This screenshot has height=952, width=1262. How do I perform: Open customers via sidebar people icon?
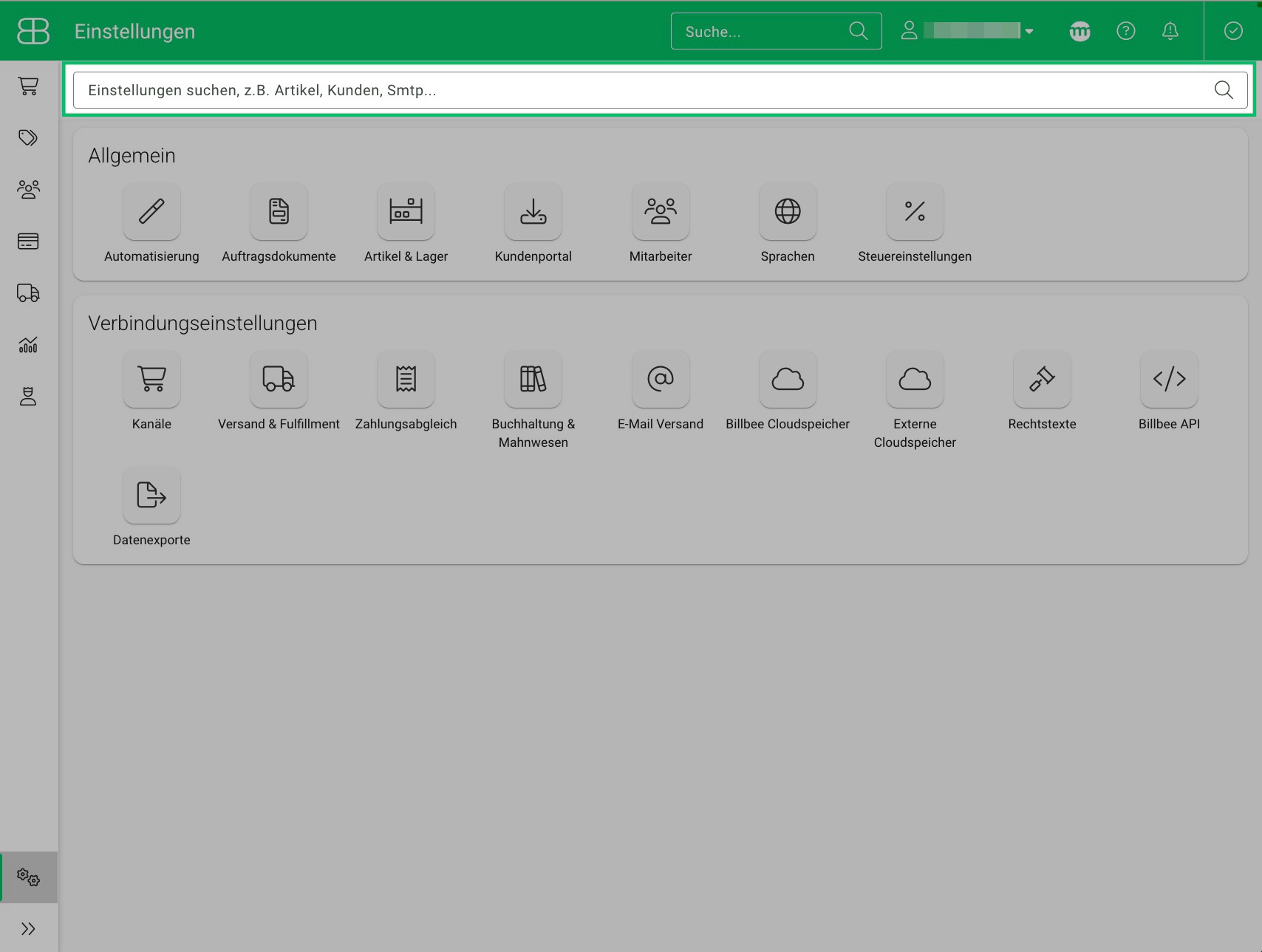[x=28, y=190]
